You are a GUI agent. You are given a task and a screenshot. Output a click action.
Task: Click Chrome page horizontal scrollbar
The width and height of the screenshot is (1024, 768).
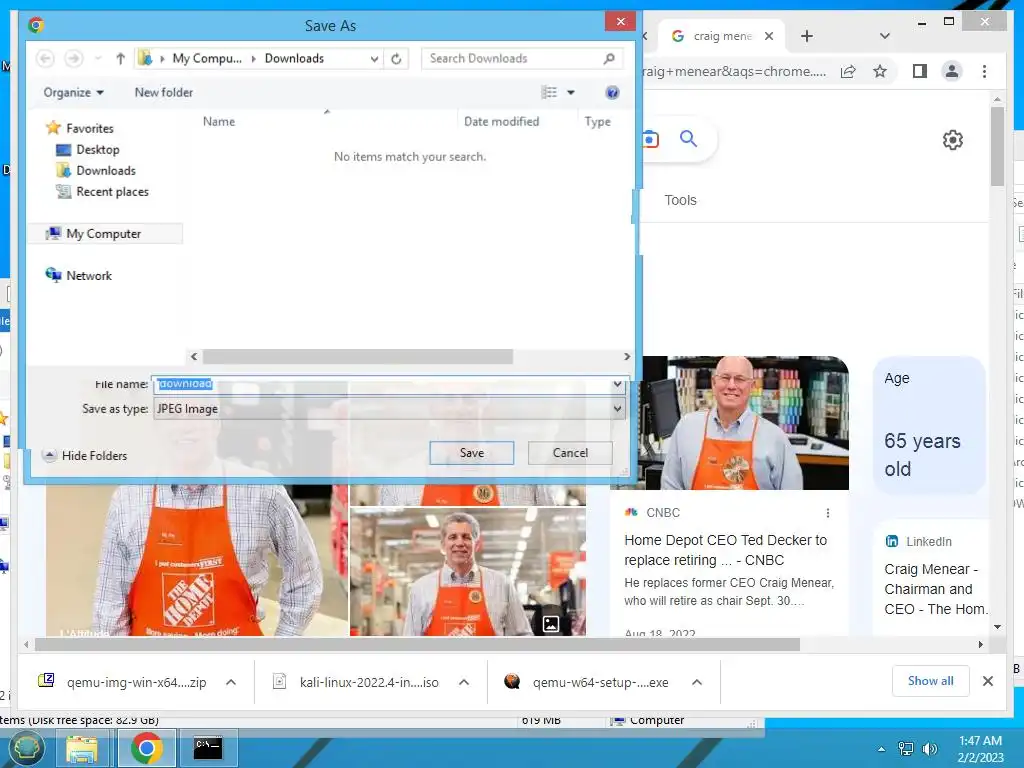coord(418,645)
